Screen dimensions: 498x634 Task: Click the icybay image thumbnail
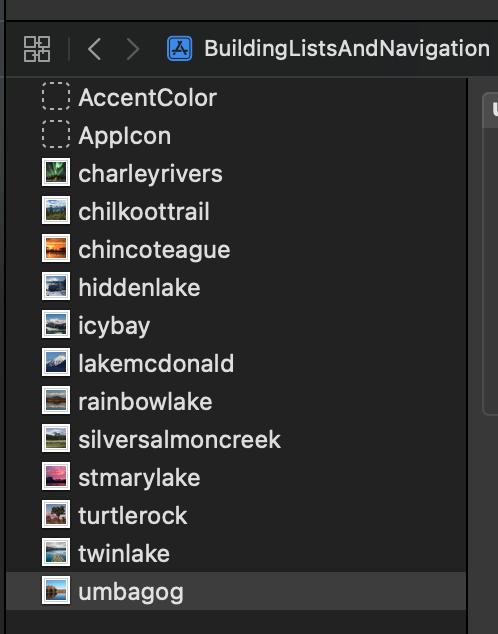56,324
